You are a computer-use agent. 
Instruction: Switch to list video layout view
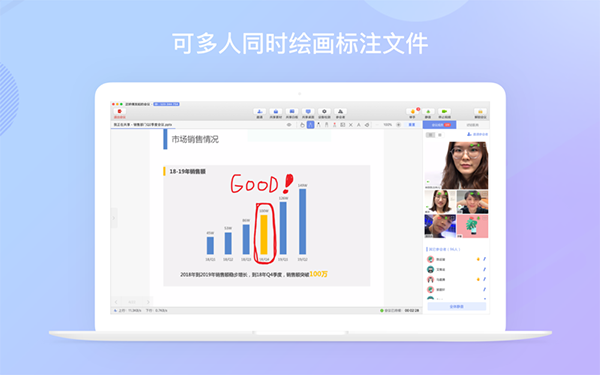(440, 135)
